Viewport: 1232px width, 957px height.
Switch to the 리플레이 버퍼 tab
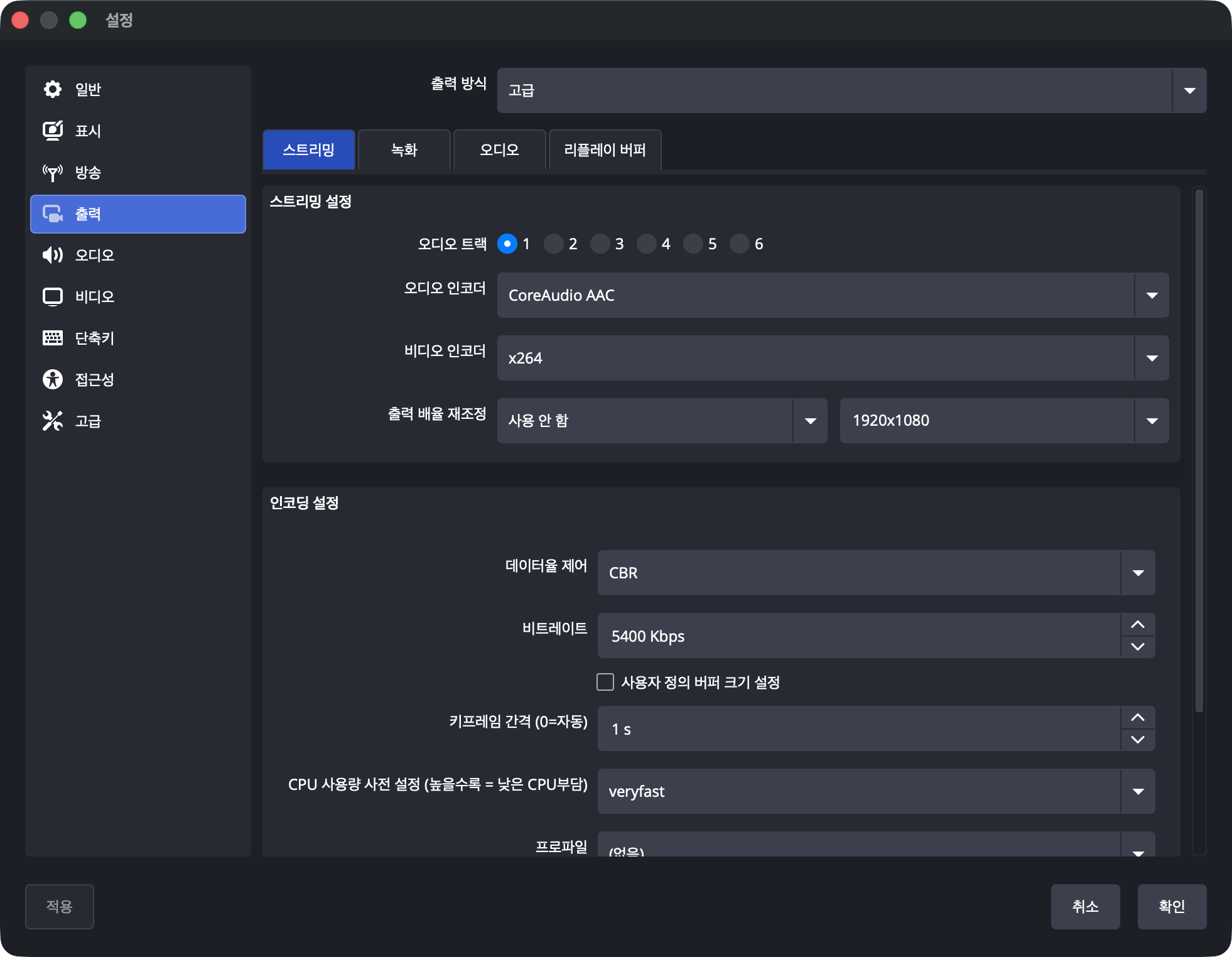605,149
